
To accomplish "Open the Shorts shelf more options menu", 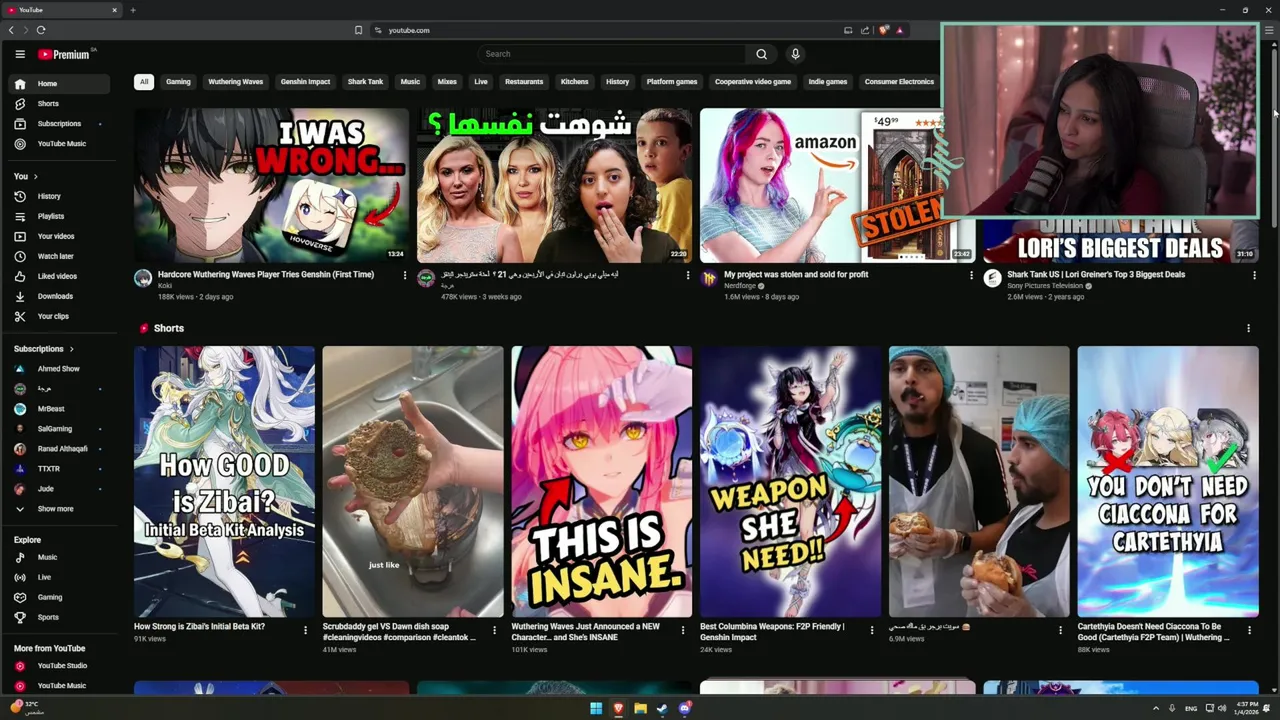I will [x=1248, y=328].
